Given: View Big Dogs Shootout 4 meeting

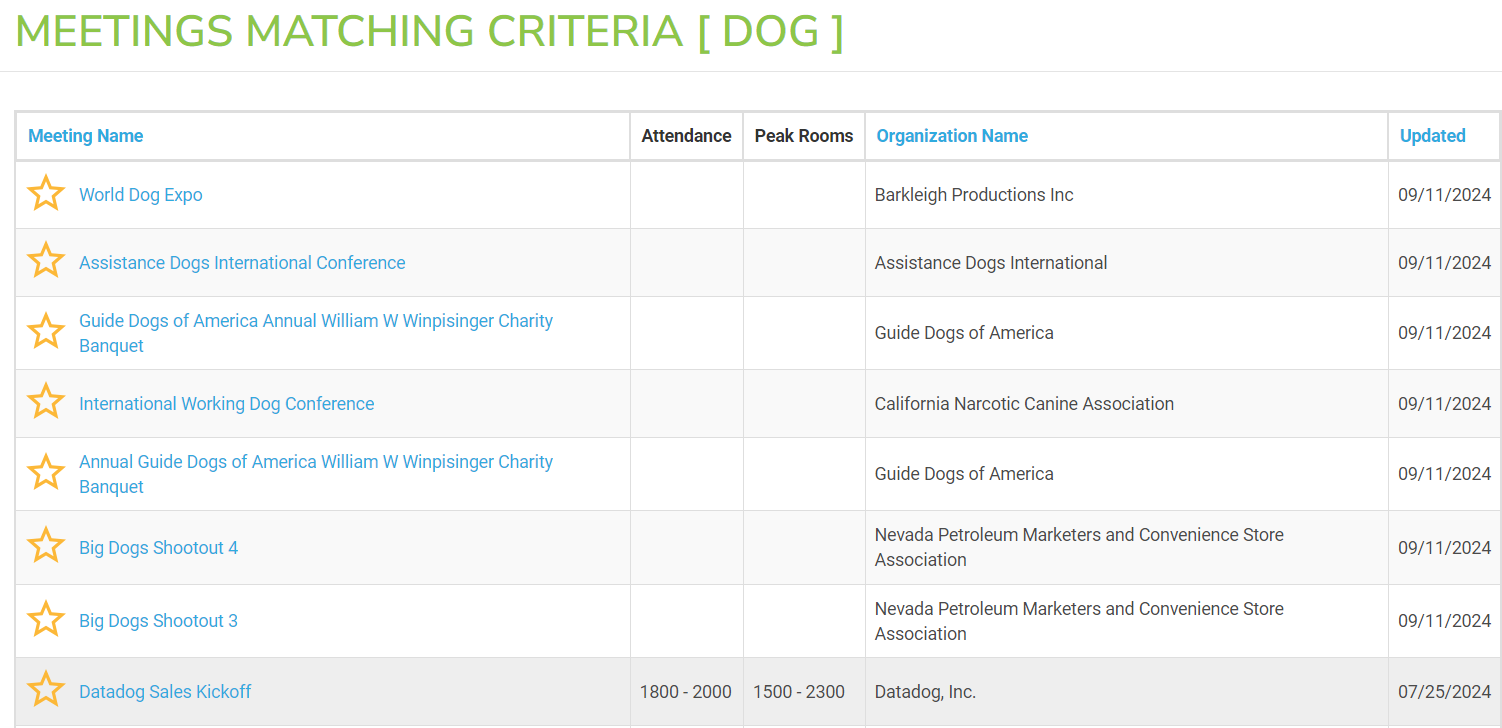Looking at the screenshot, I should click(x=159, y=548).
